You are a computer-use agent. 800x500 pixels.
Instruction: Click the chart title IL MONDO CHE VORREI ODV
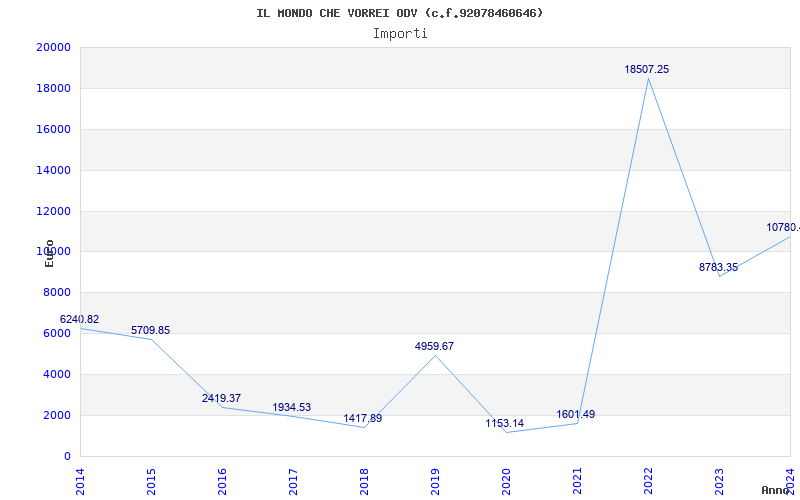[400, 13]
